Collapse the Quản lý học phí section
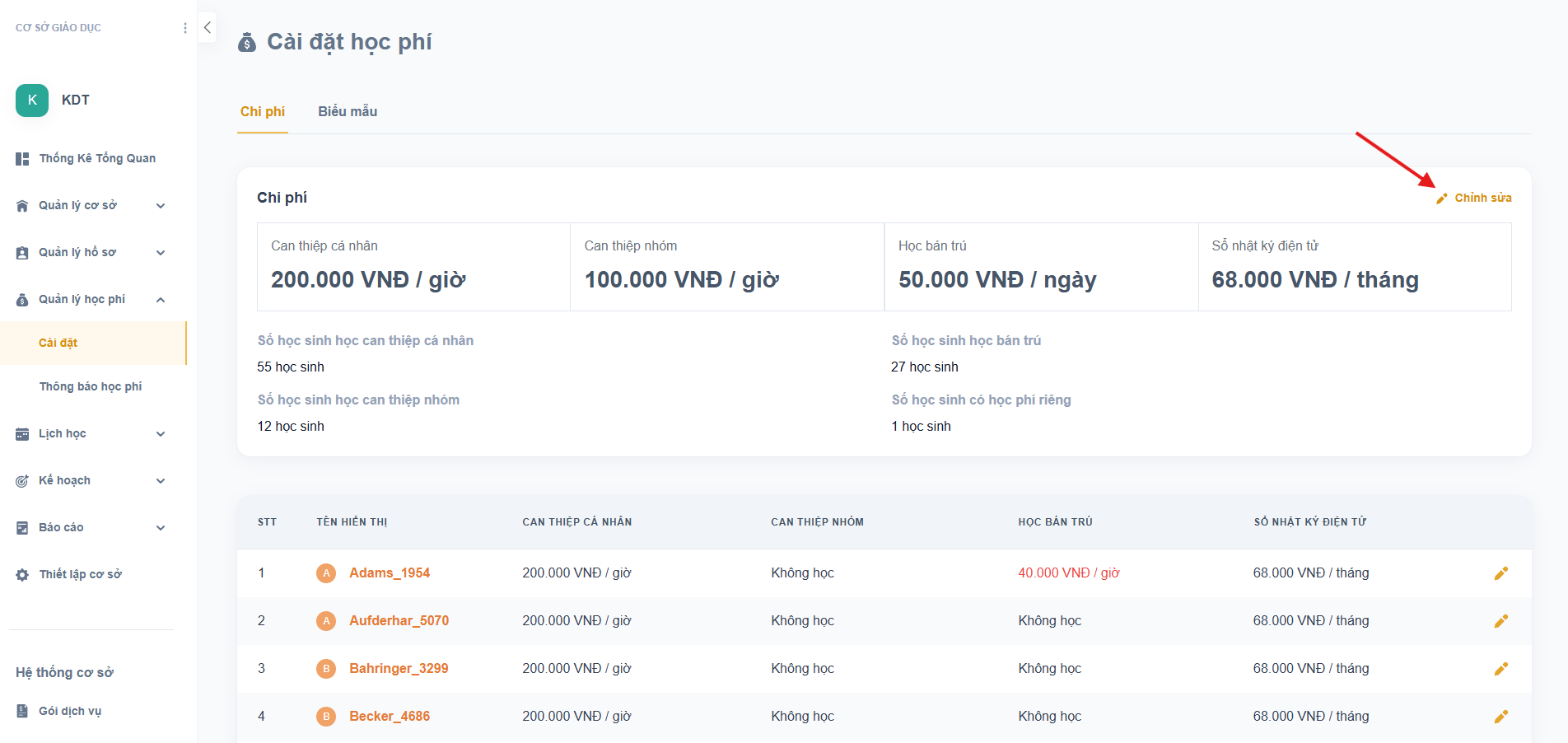 pyautogui.click(x=161, y=300)
